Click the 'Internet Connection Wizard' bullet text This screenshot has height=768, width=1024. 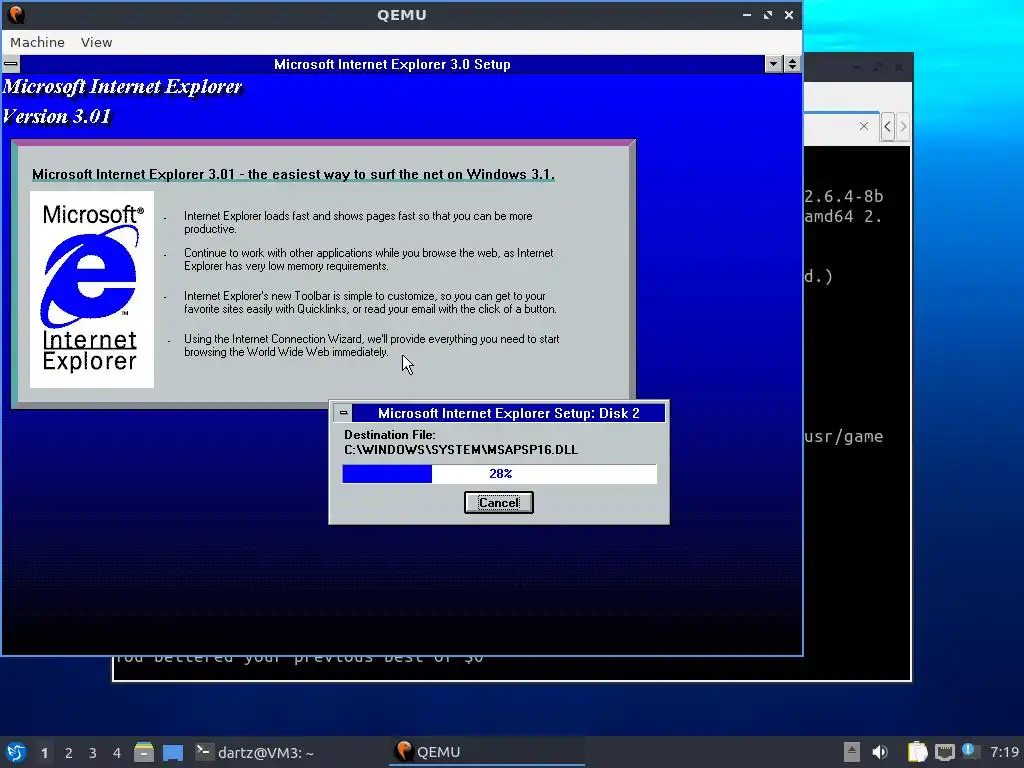pyautogui.click(x=372, y=345)
